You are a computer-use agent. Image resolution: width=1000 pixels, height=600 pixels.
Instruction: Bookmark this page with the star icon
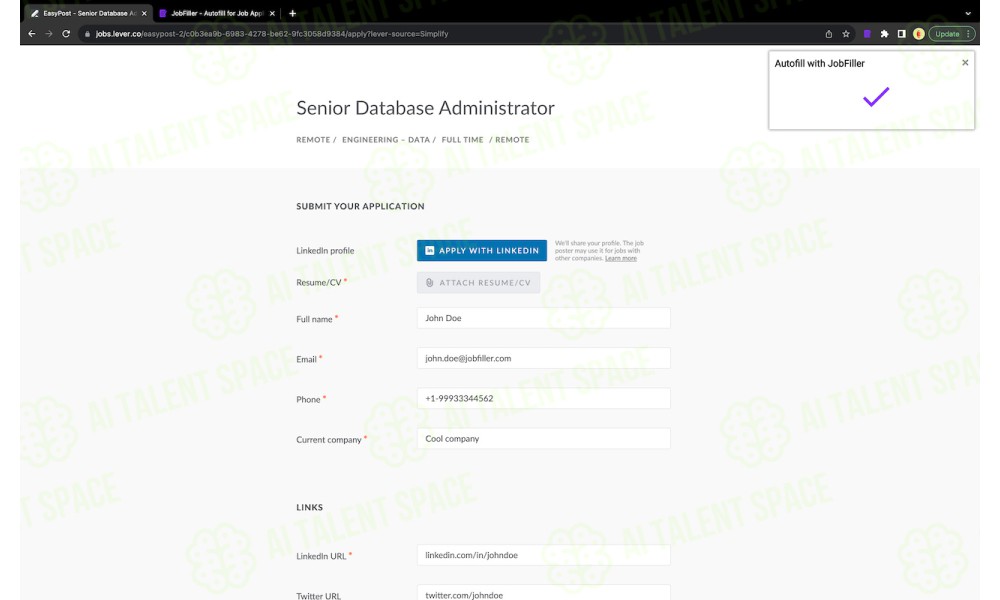pyautogui.click(x=846, y=34)
